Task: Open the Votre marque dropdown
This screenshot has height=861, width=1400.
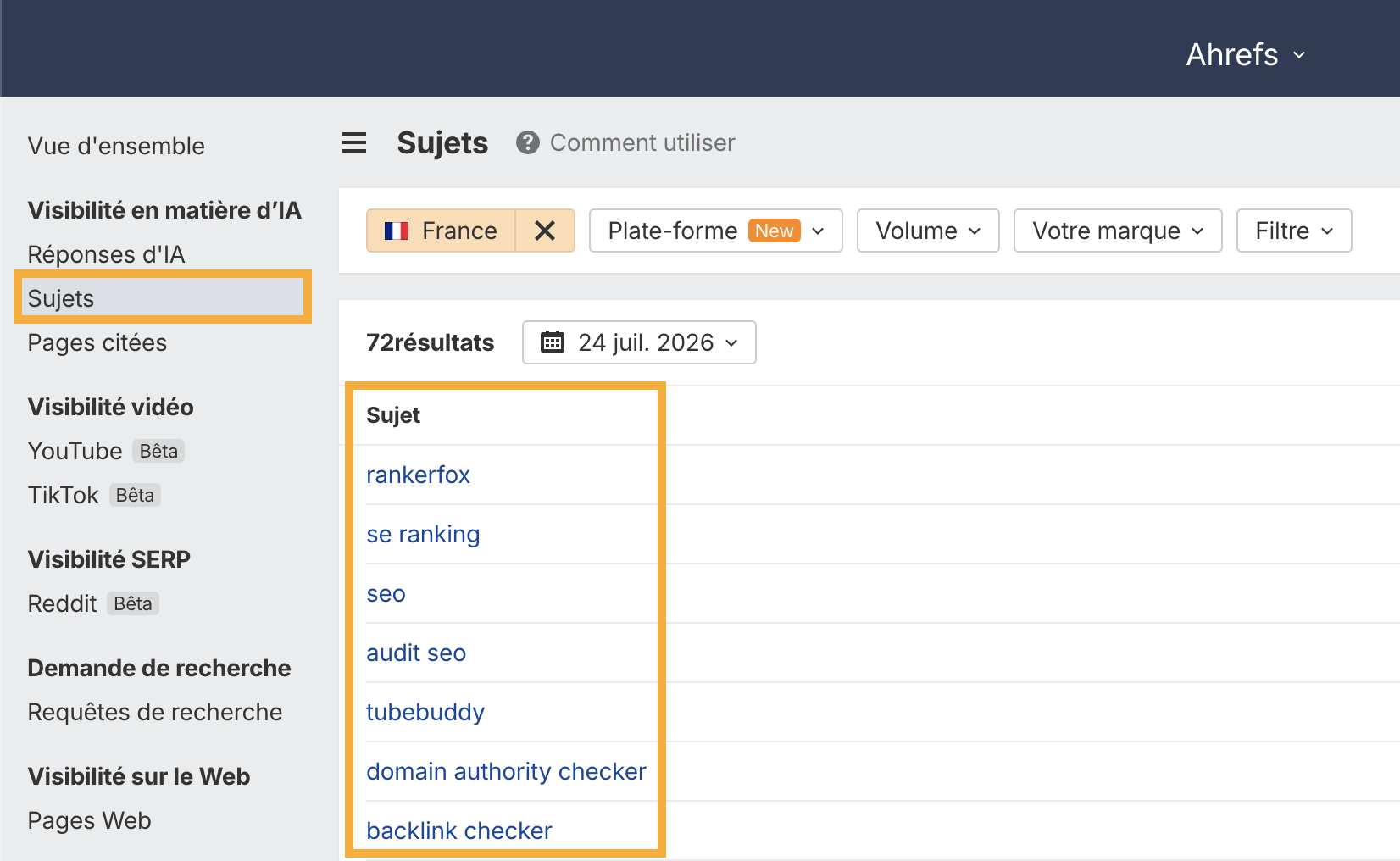Action: click(1118, 231)
